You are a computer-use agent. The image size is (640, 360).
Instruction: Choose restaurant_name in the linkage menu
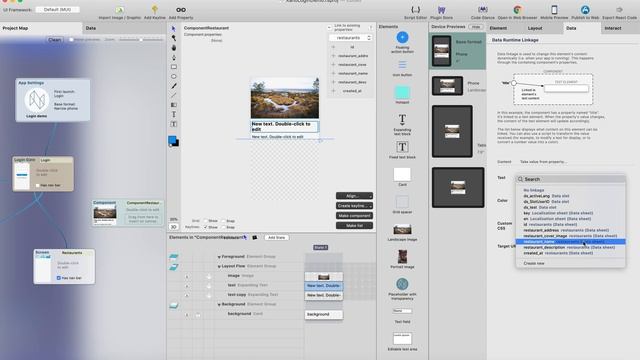click(x=570, y=242)
